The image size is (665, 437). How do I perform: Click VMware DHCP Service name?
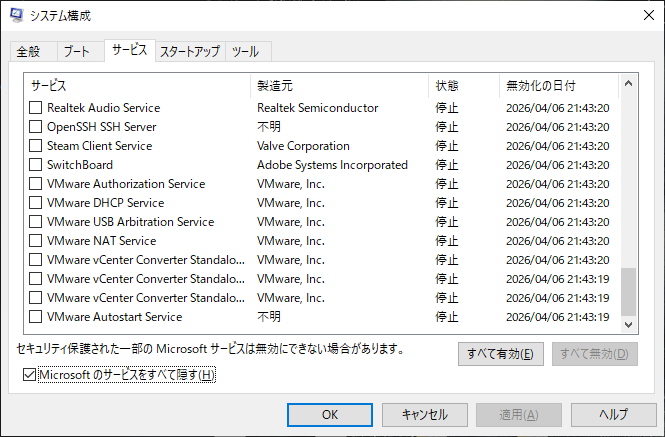[x=106, y=203]
